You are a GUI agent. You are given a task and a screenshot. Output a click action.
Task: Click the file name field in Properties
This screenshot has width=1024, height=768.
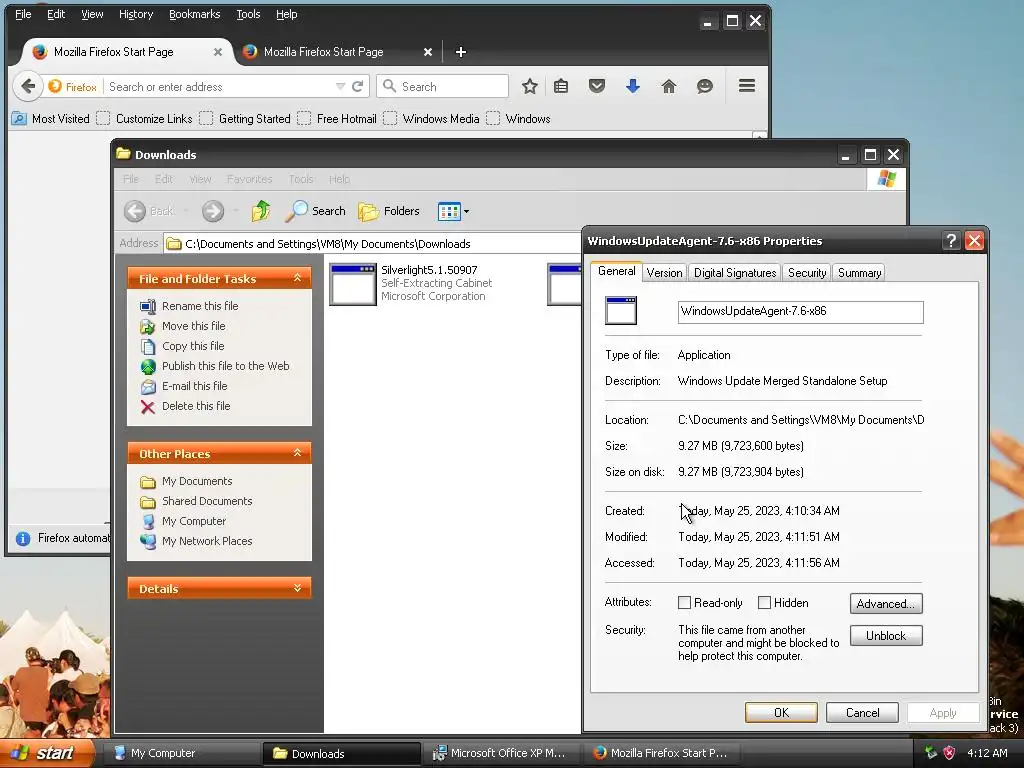(x=801, y=312)
